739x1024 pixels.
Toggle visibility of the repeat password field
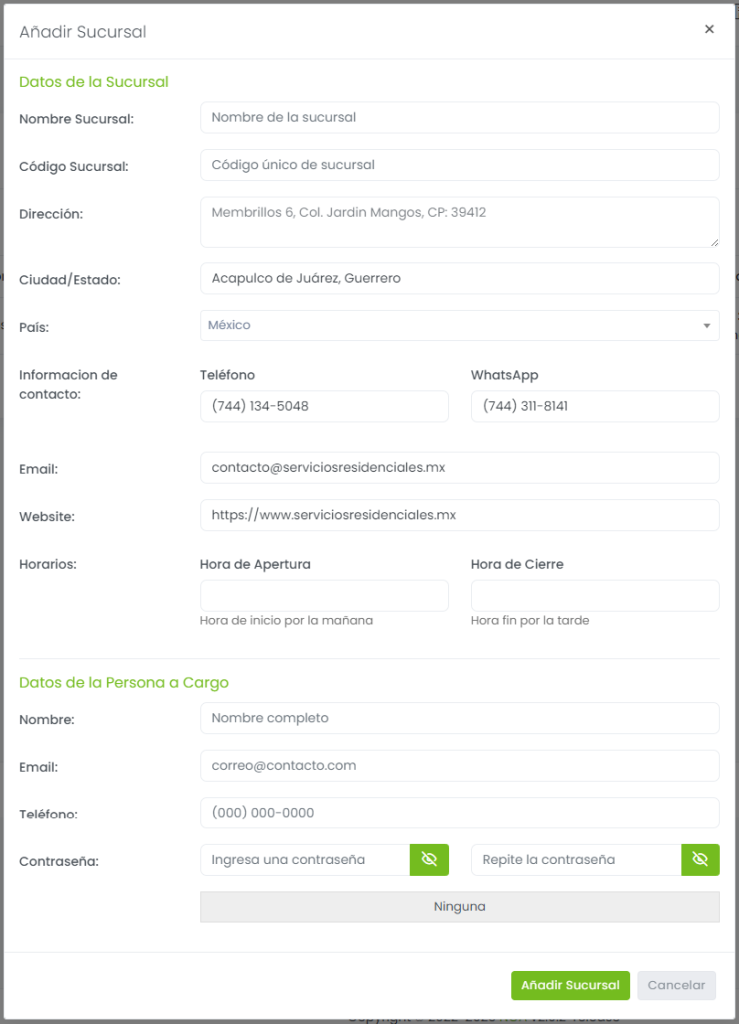tap(700, 859)
